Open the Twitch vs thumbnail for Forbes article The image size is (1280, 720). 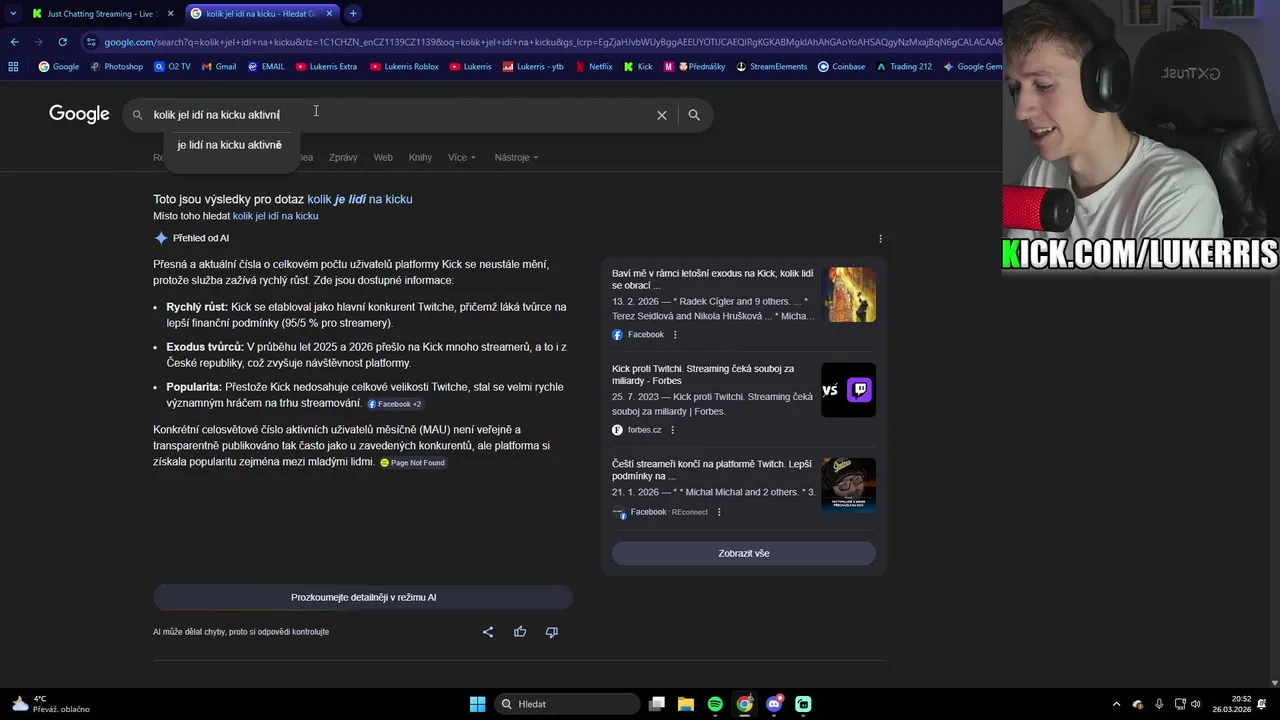[848, 390]
